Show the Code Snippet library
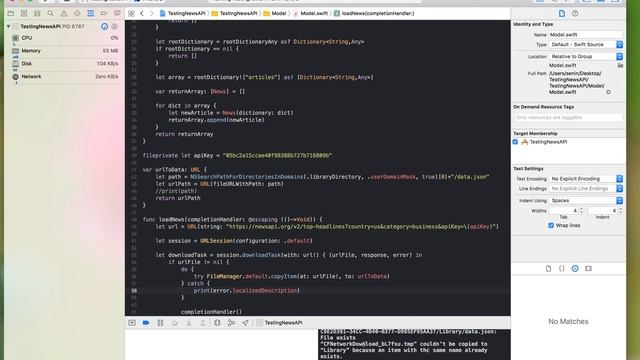The image size is (640, 360). [x=562, y=269]
